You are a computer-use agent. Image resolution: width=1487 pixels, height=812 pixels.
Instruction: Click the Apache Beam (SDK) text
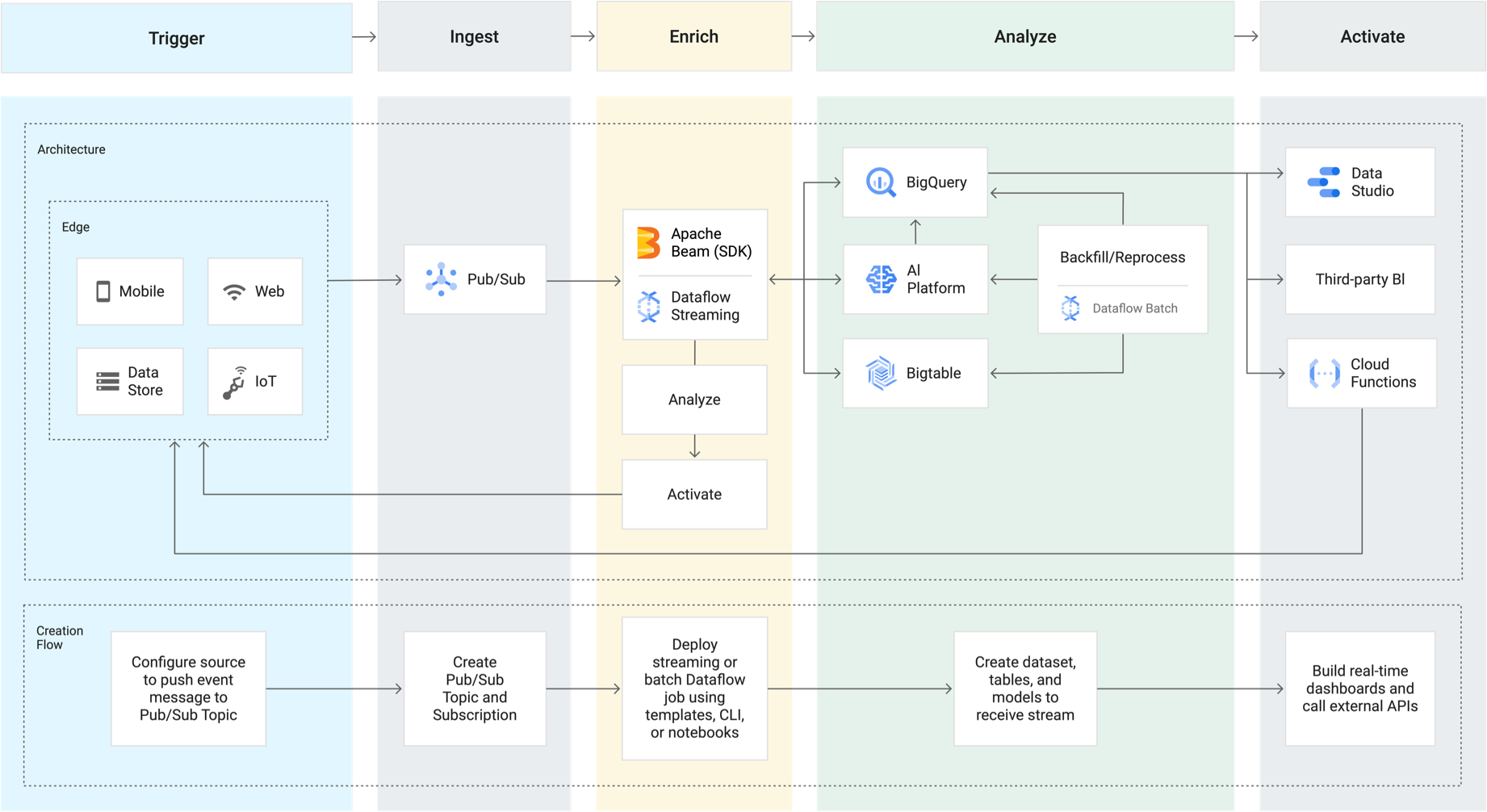[x=711, y=243]
